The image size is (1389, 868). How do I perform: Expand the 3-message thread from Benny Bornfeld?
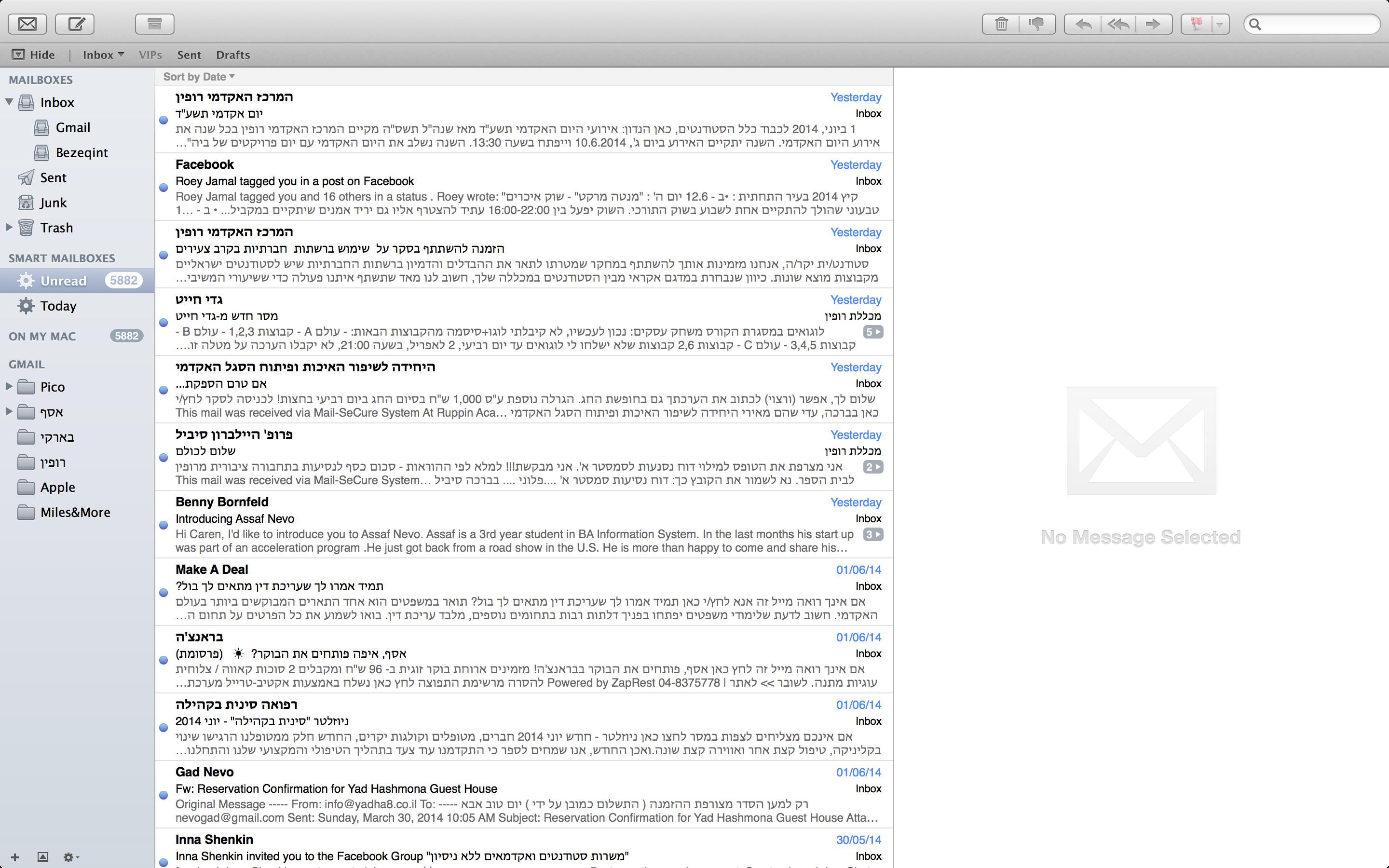[x=873, y=534]
